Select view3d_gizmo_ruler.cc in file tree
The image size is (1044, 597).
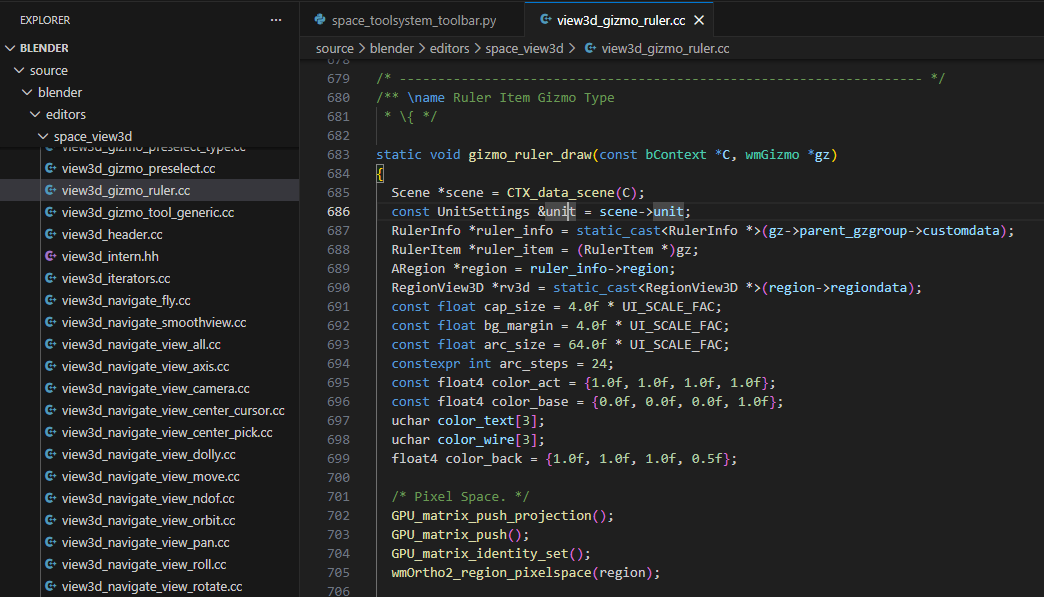point(149,190)
